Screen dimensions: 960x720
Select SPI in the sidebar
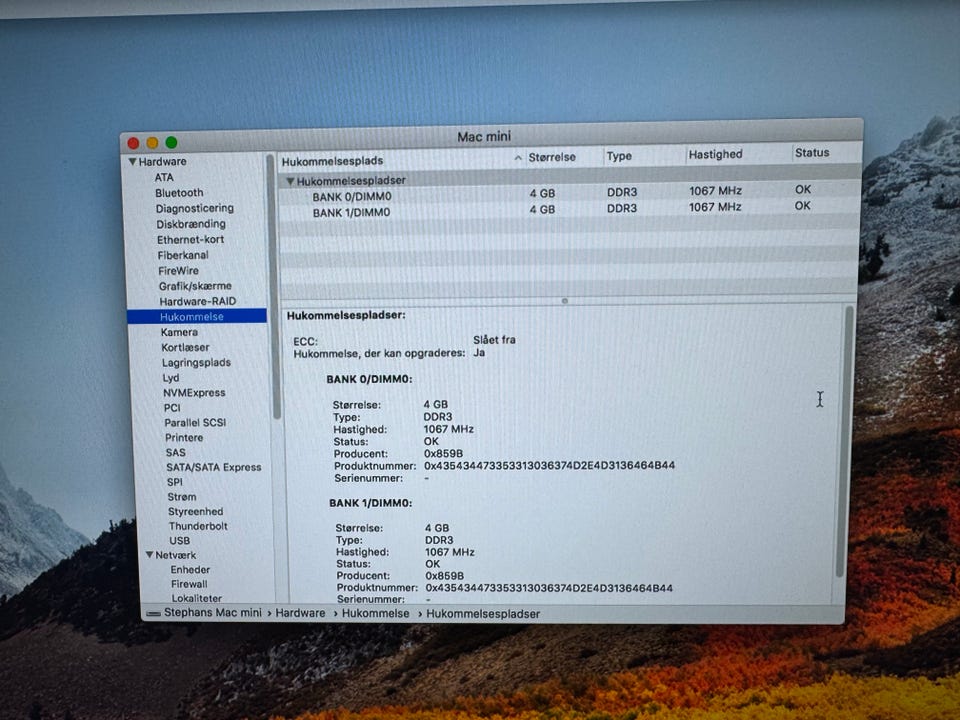(174, 482)
